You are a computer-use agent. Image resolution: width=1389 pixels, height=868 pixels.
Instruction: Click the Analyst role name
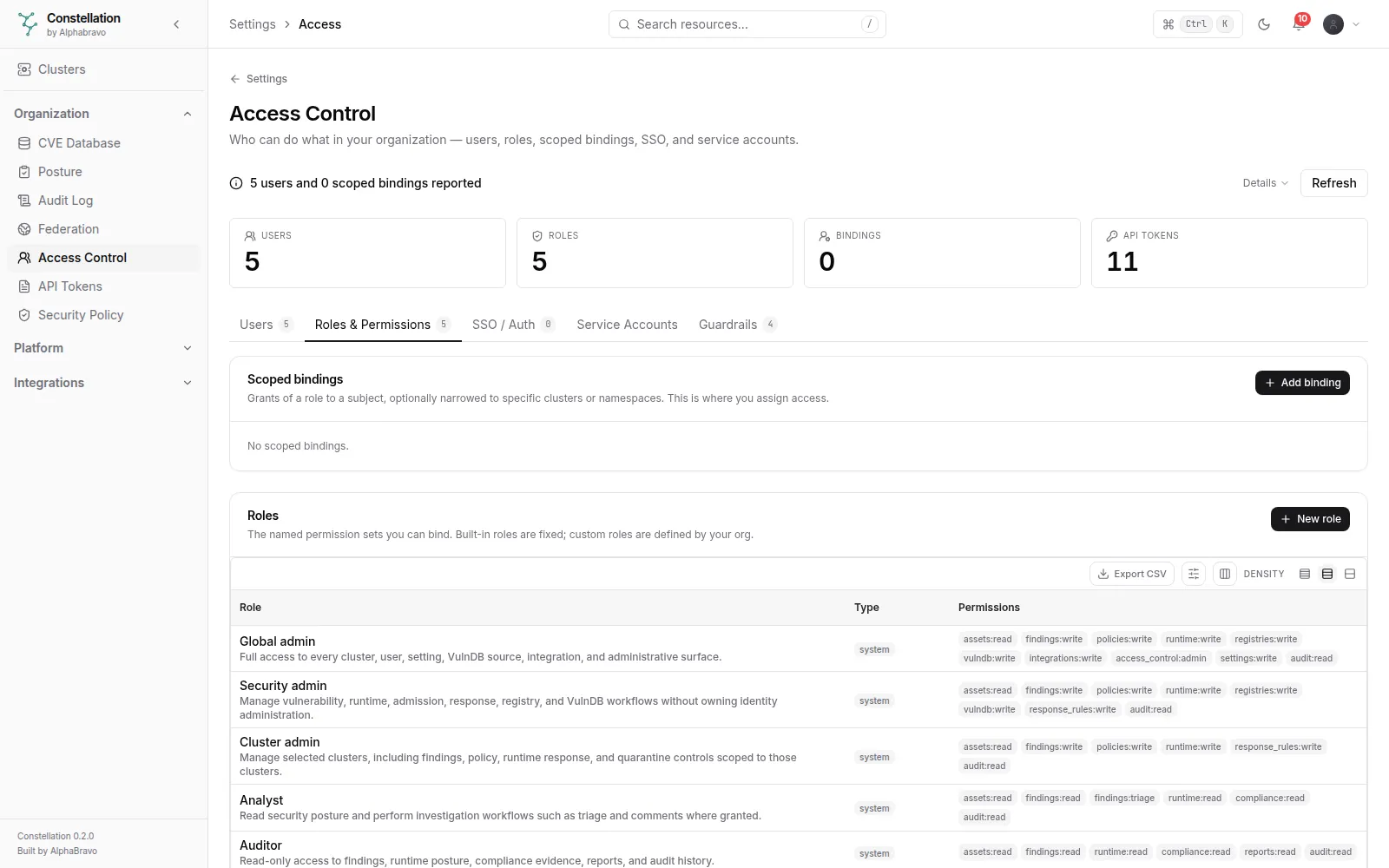coord(261,800)
